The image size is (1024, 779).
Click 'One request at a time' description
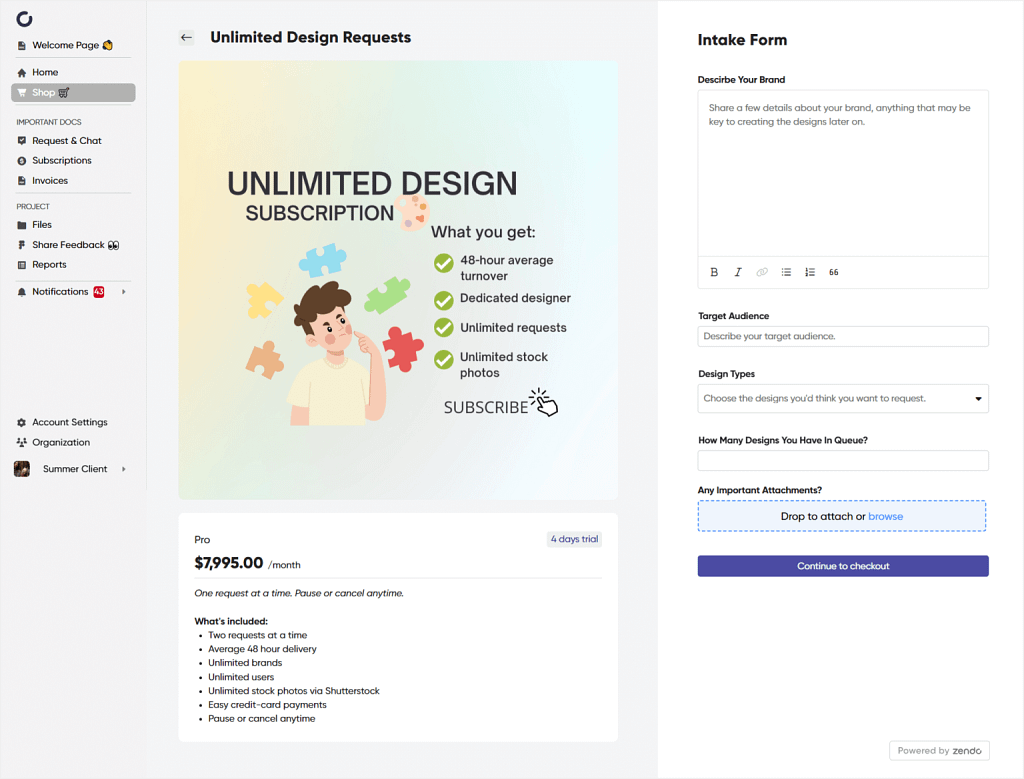pos(298,593)
